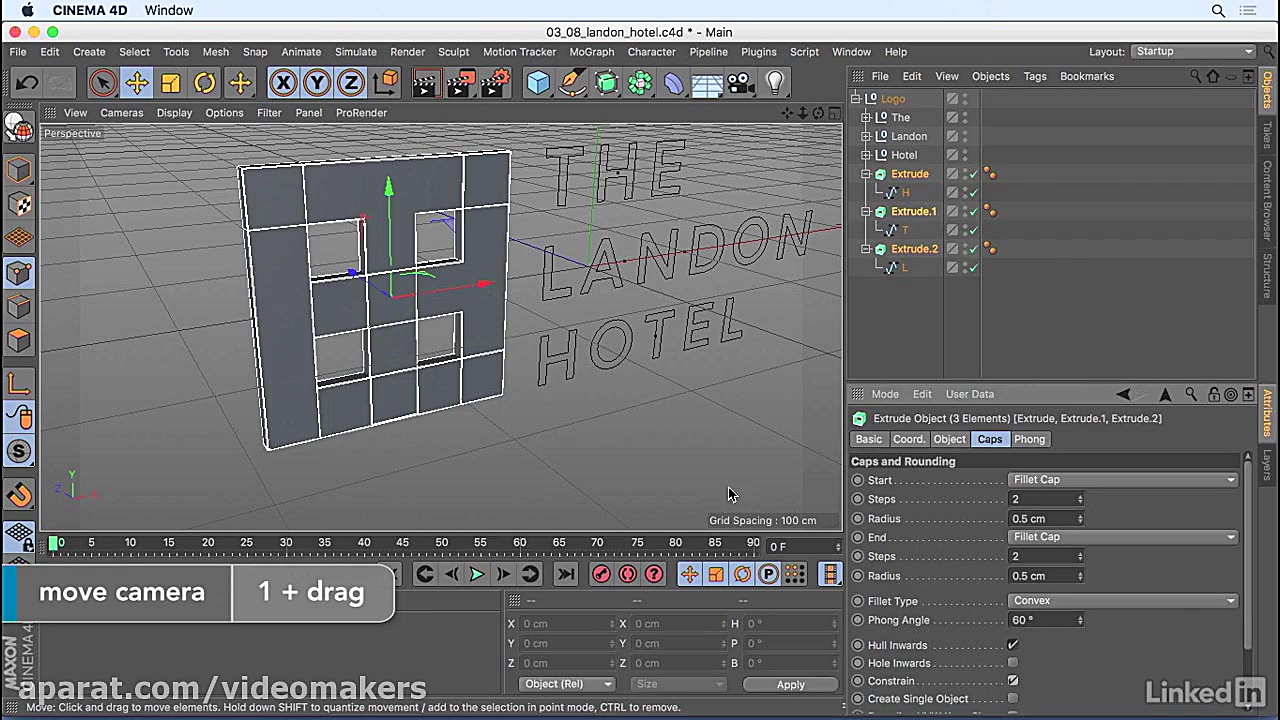Expand the Landon object in tree
Image resolution: width=1280 pixels, height=720 pixels.
coord(866,136)
